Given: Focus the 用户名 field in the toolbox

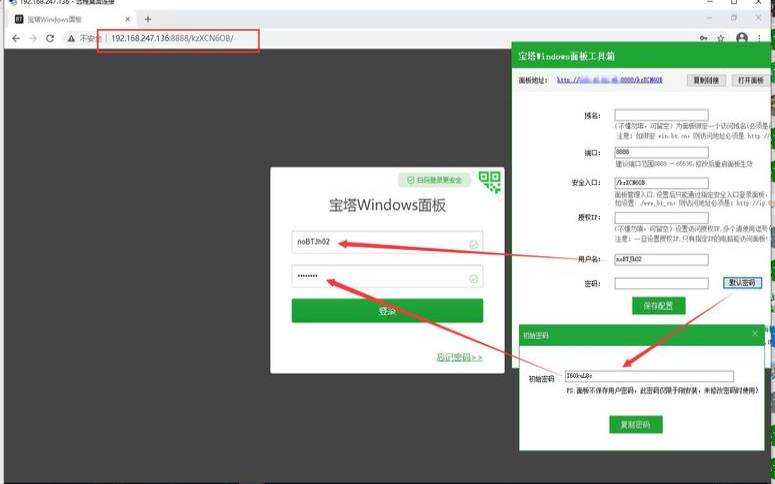Looking at the screenshot, I should [661, 259].
